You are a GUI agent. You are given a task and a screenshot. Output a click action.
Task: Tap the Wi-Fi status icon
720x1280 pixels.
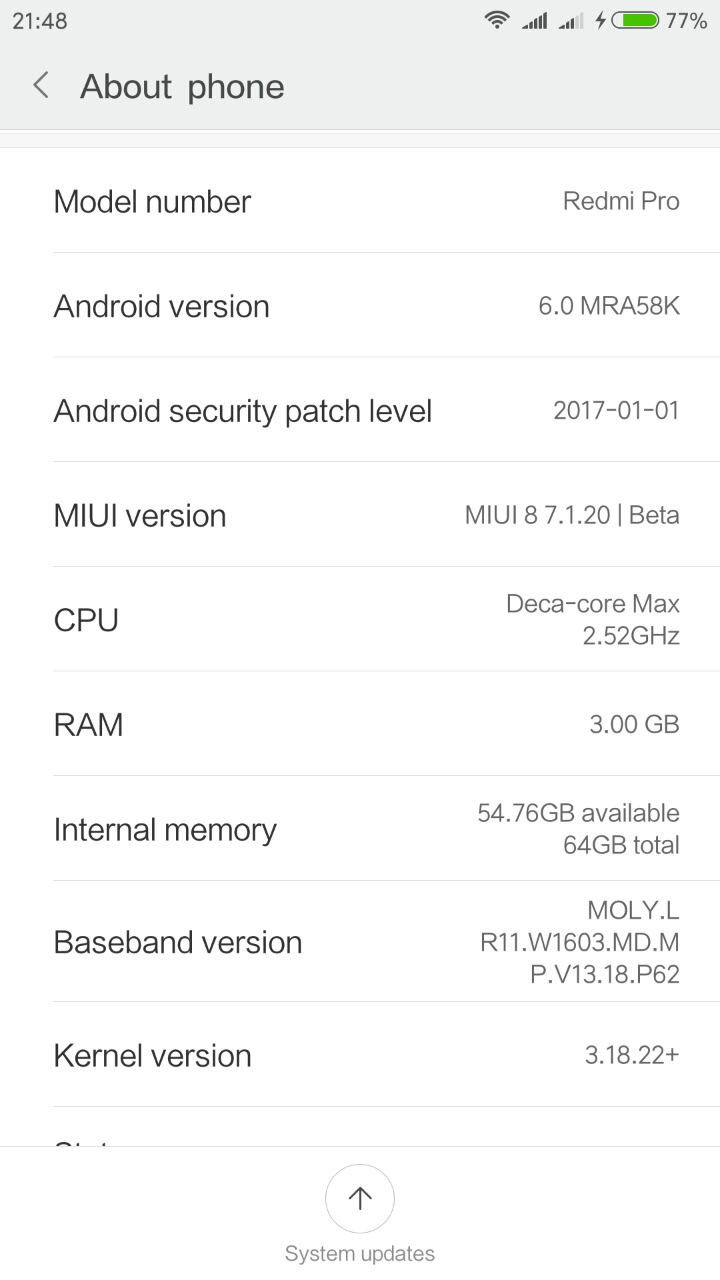[497, 20]
